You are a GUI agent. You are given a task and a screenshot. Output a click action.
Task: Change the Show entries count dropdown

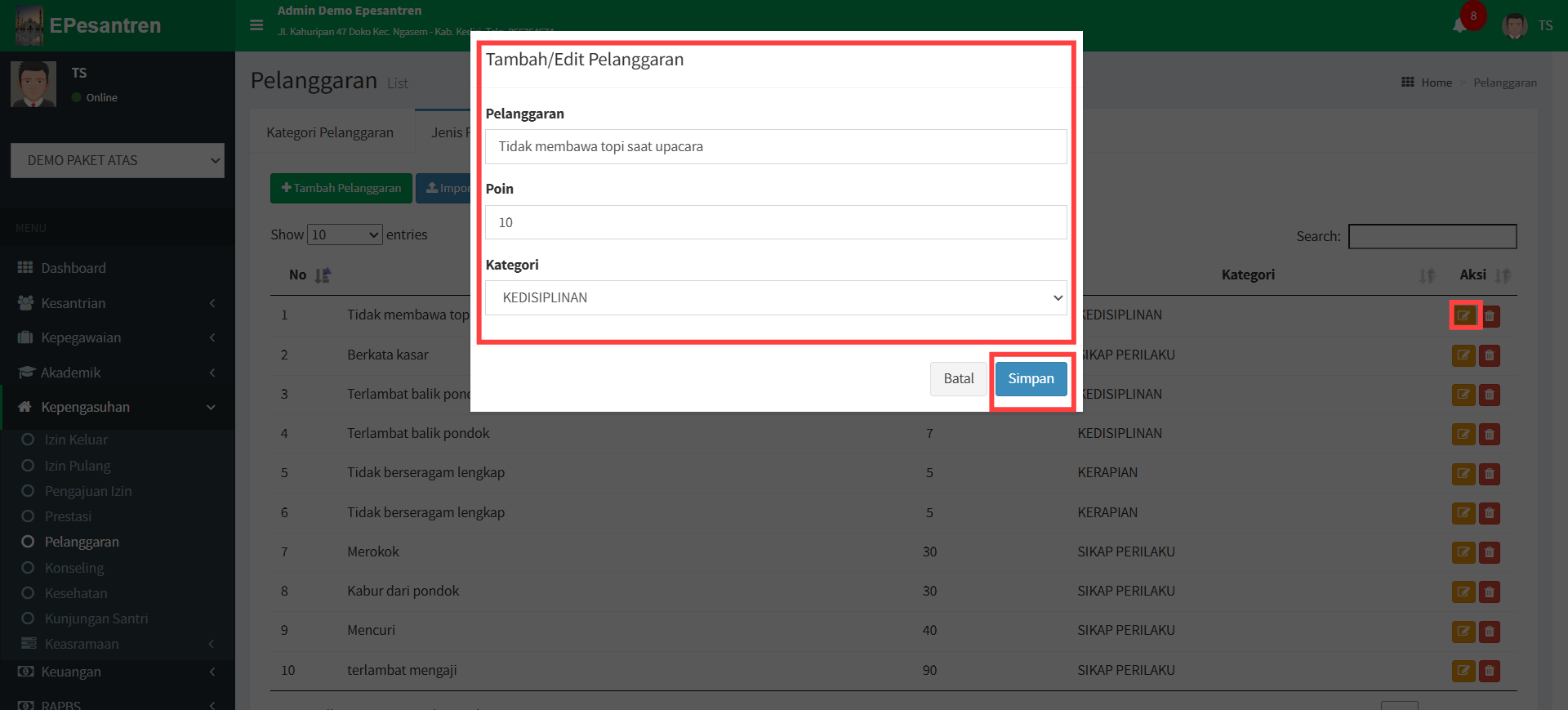(x=345, y=235)
